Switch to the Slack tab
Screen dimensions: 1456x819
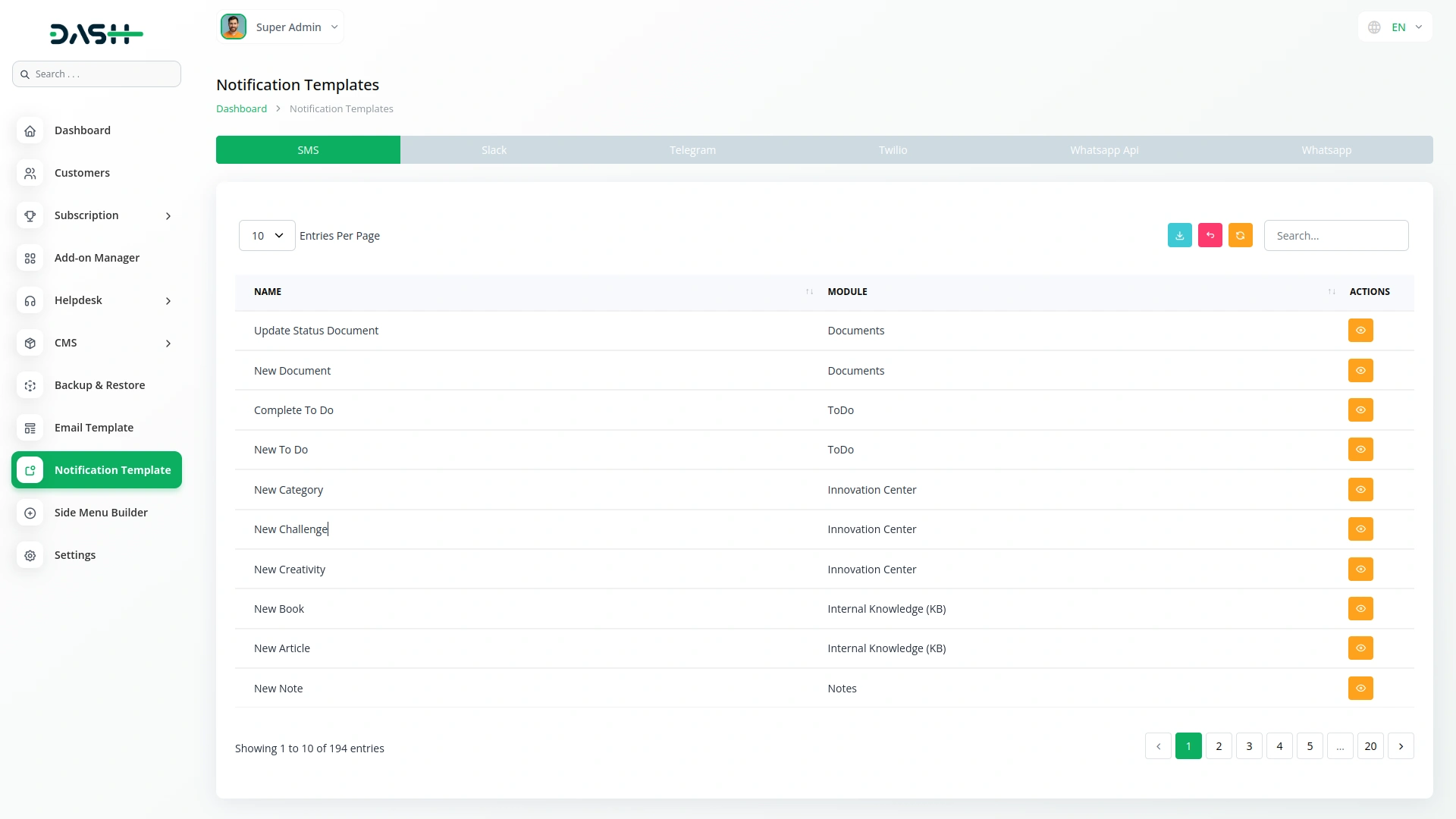494,150
